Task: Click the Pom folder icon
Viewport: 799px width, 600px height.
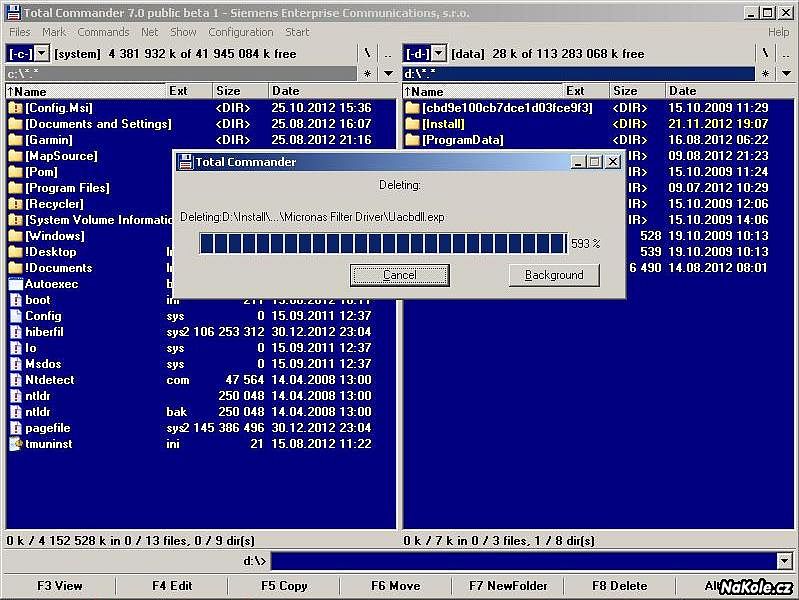Action: tap(16, 172)
